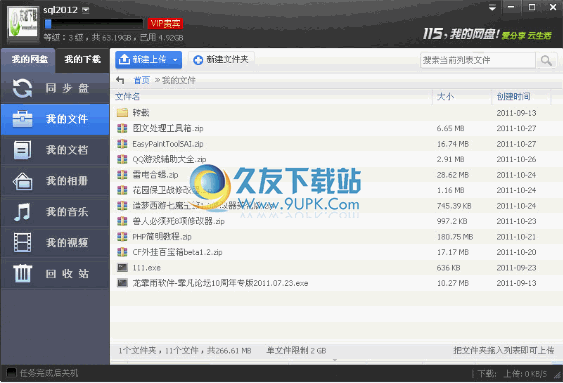Viewport: 563px width, 383px height.
Task: Select the 造梦西游七魔王 zip file row
Action: [336, 206]
